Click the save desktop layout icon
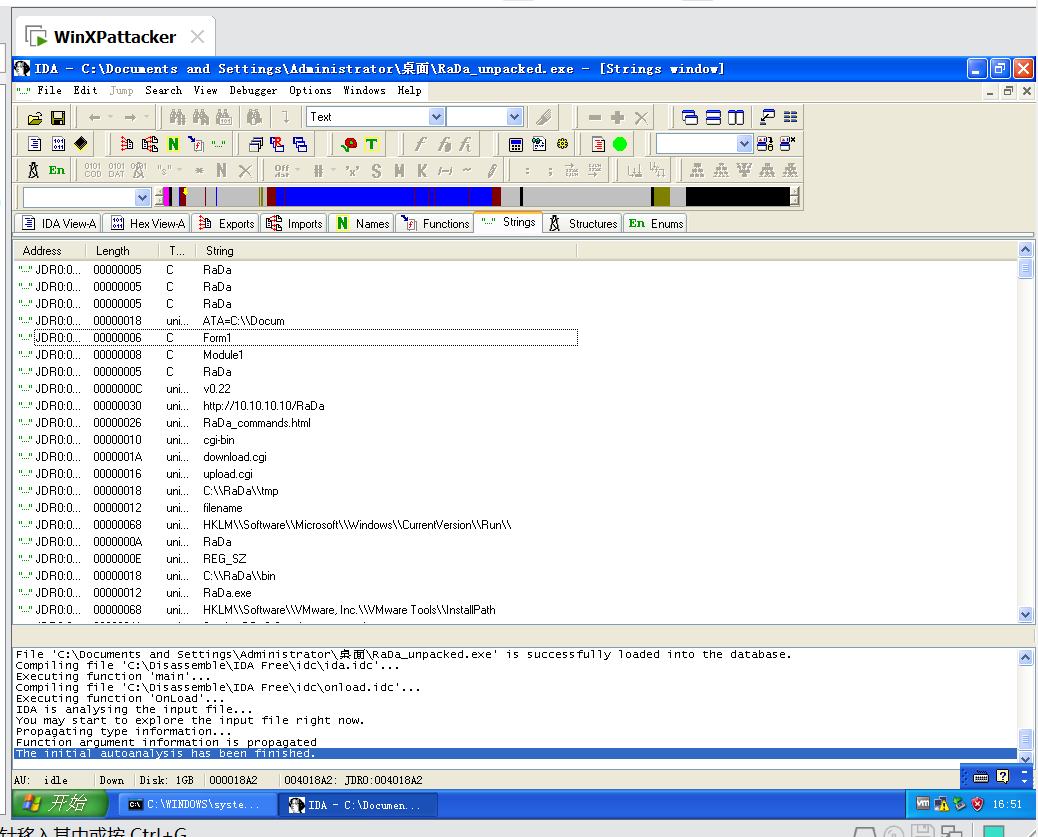The width and height of the screenshot is (1038, 837). 765,144
